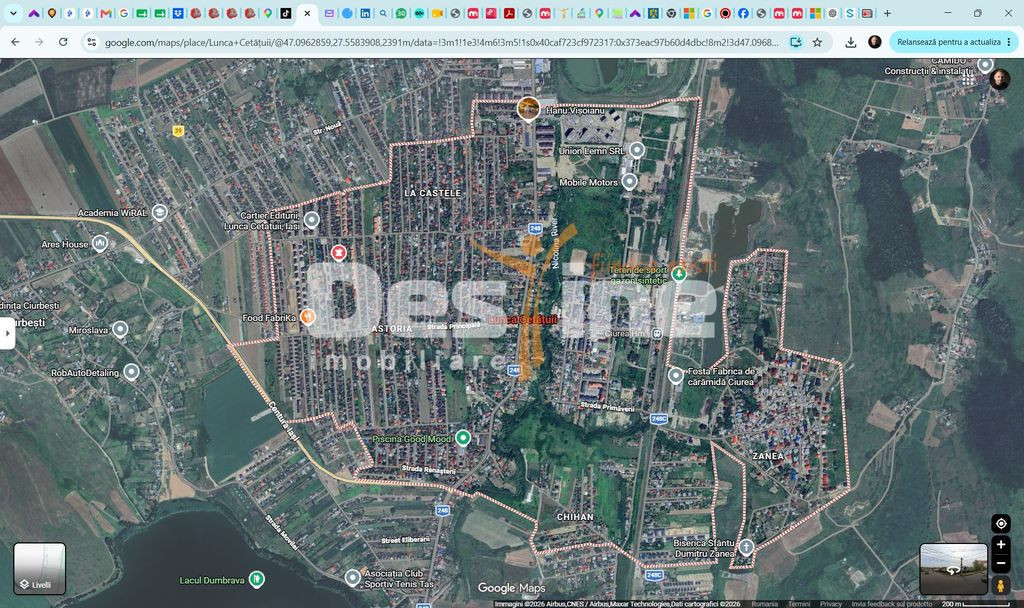The height and width of the screenshot is (608, 1024).
Task: Open the Pegman Street View control
Action: pos(1000,585)
